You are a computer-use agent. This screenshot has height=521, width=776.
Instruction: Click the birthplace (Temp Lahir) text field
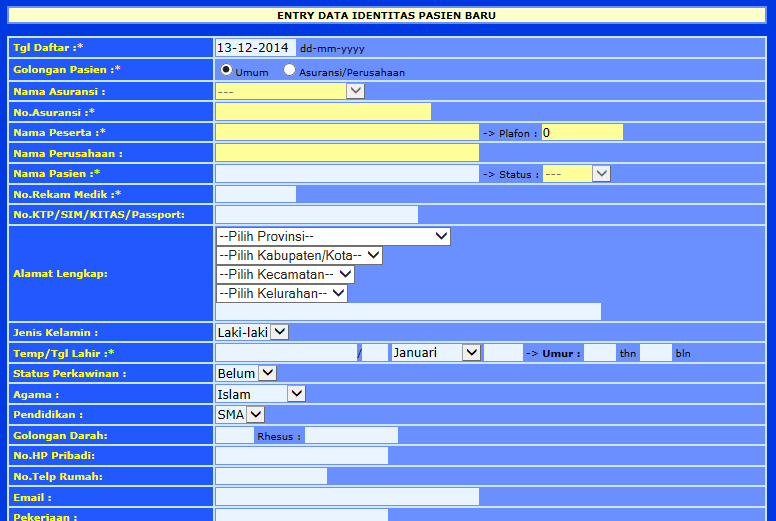tap(286, 353)
